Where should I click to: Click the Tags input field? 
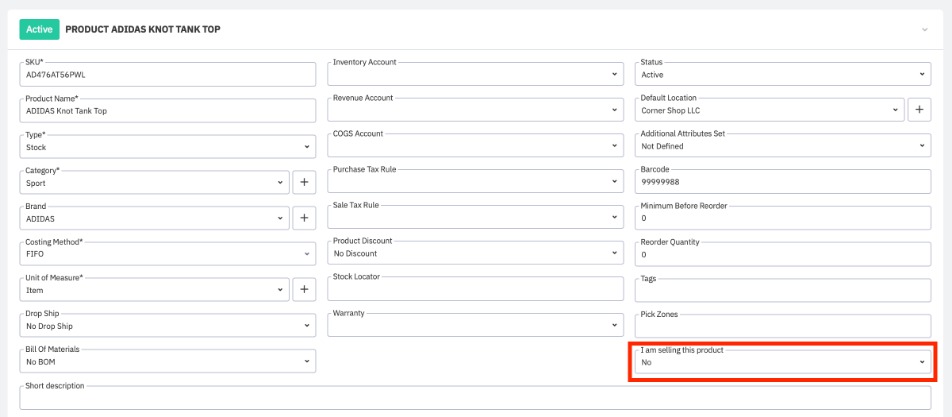coord(783,290)
